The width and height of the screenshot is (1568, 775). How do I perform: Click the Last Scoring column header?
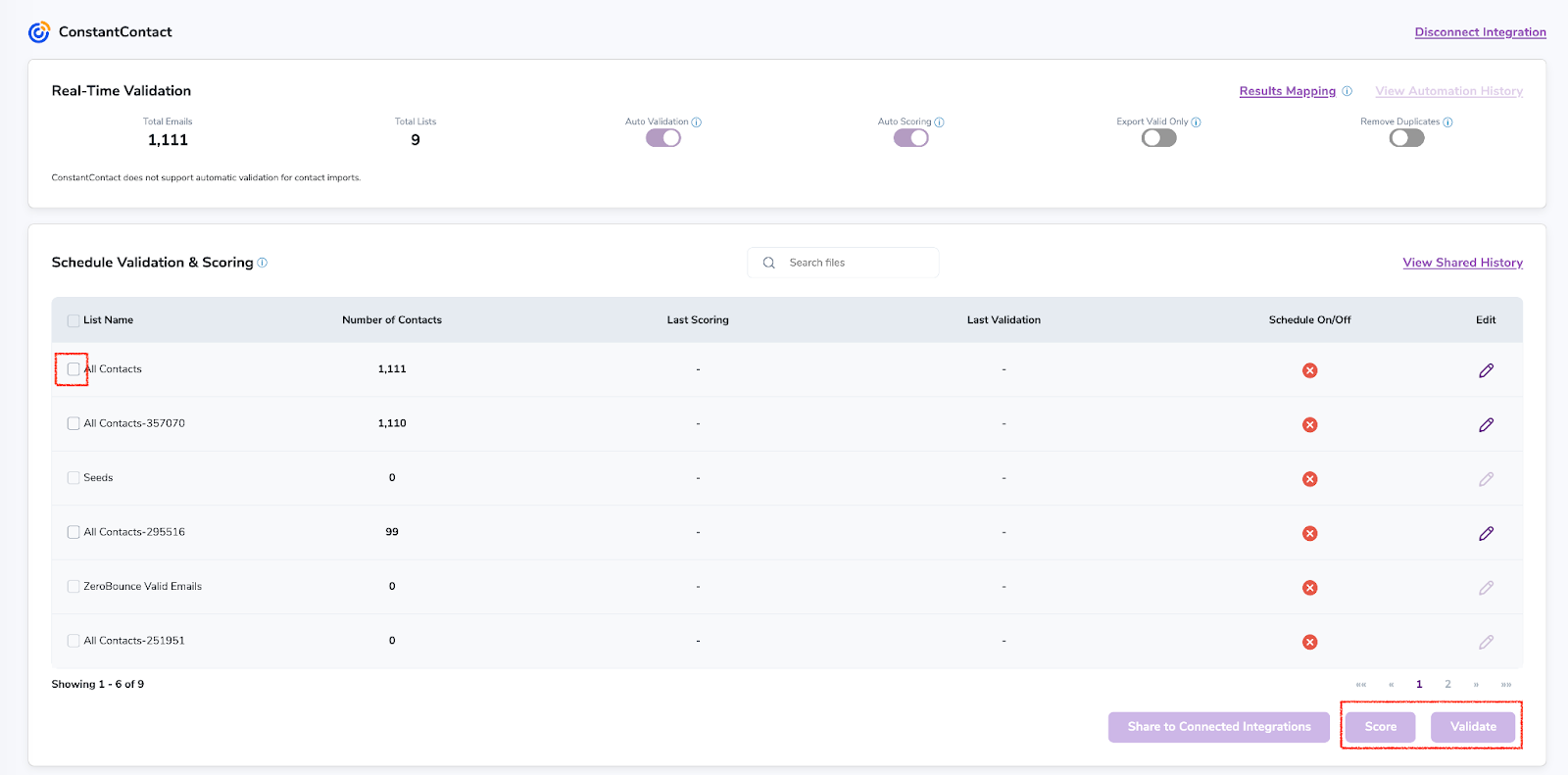698,320
